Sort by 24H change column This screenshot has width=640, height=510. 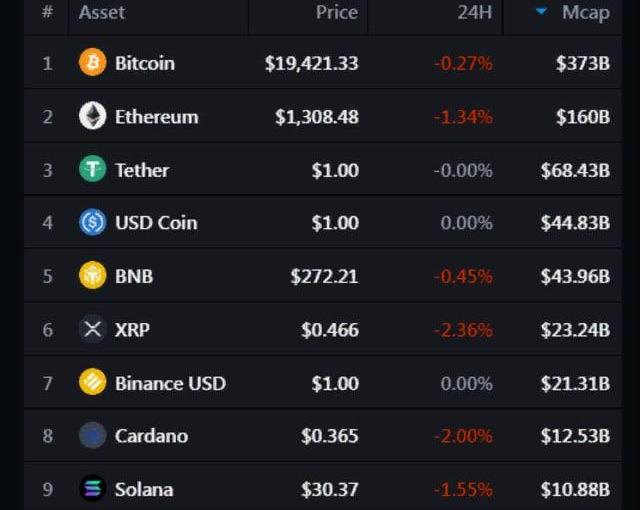pos(475,12)
